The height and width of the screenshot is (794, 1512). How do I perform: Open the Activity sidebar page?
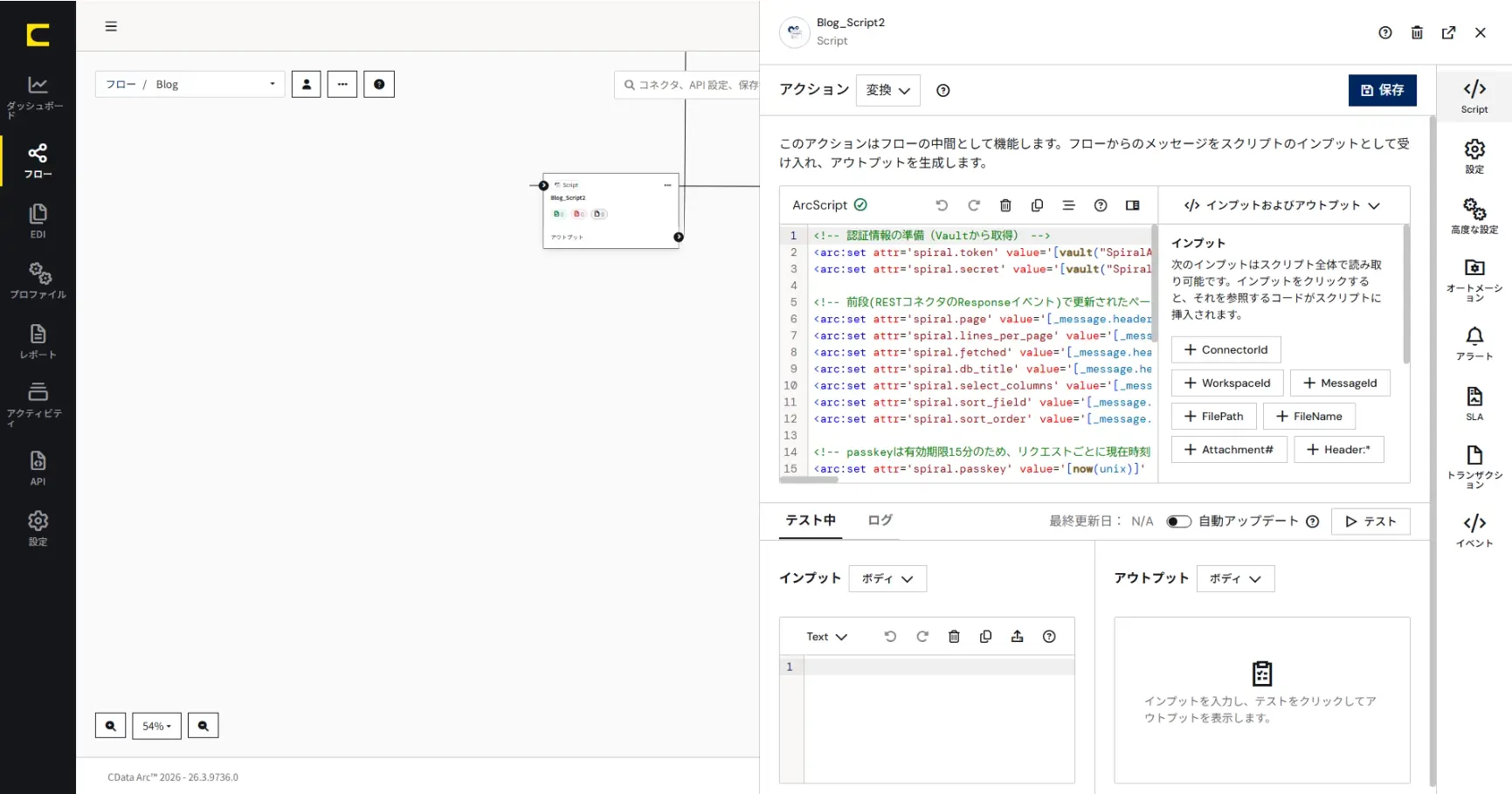click(x=38, y=404)
